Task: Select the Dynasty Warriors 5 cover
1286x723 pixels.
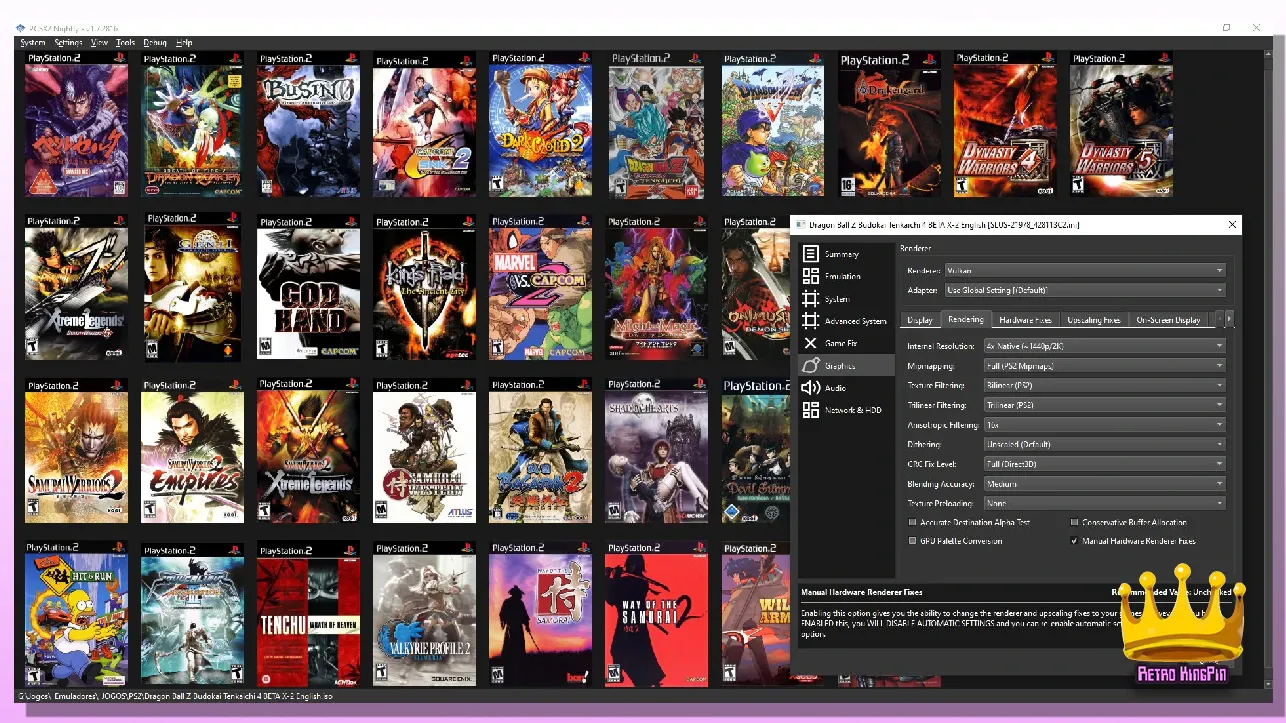Action: (x=1121, y=124)
